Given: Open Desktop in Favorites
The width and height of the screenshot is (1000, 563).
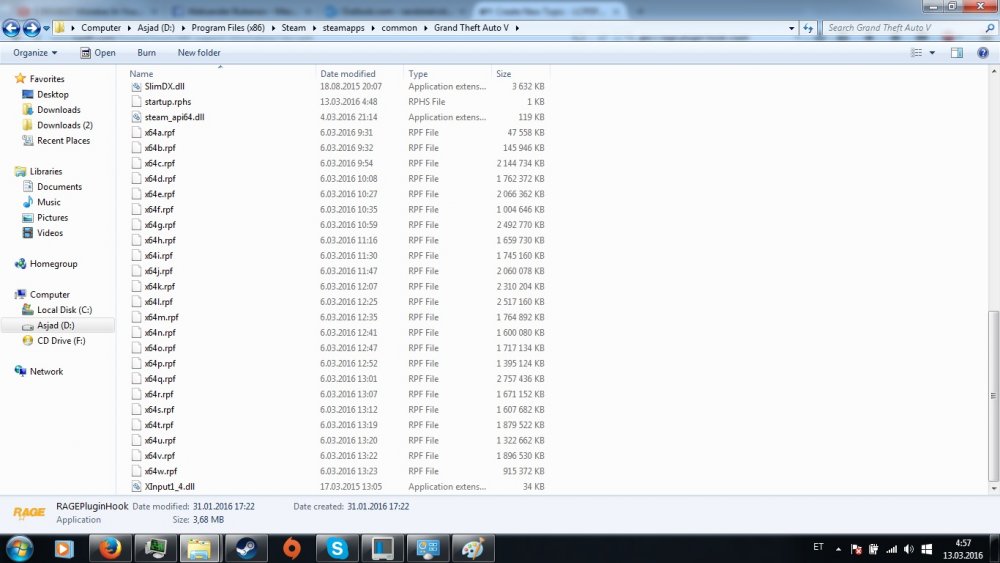Looking at the screenshot, I should pyautogui.click(x=52, y=94).
